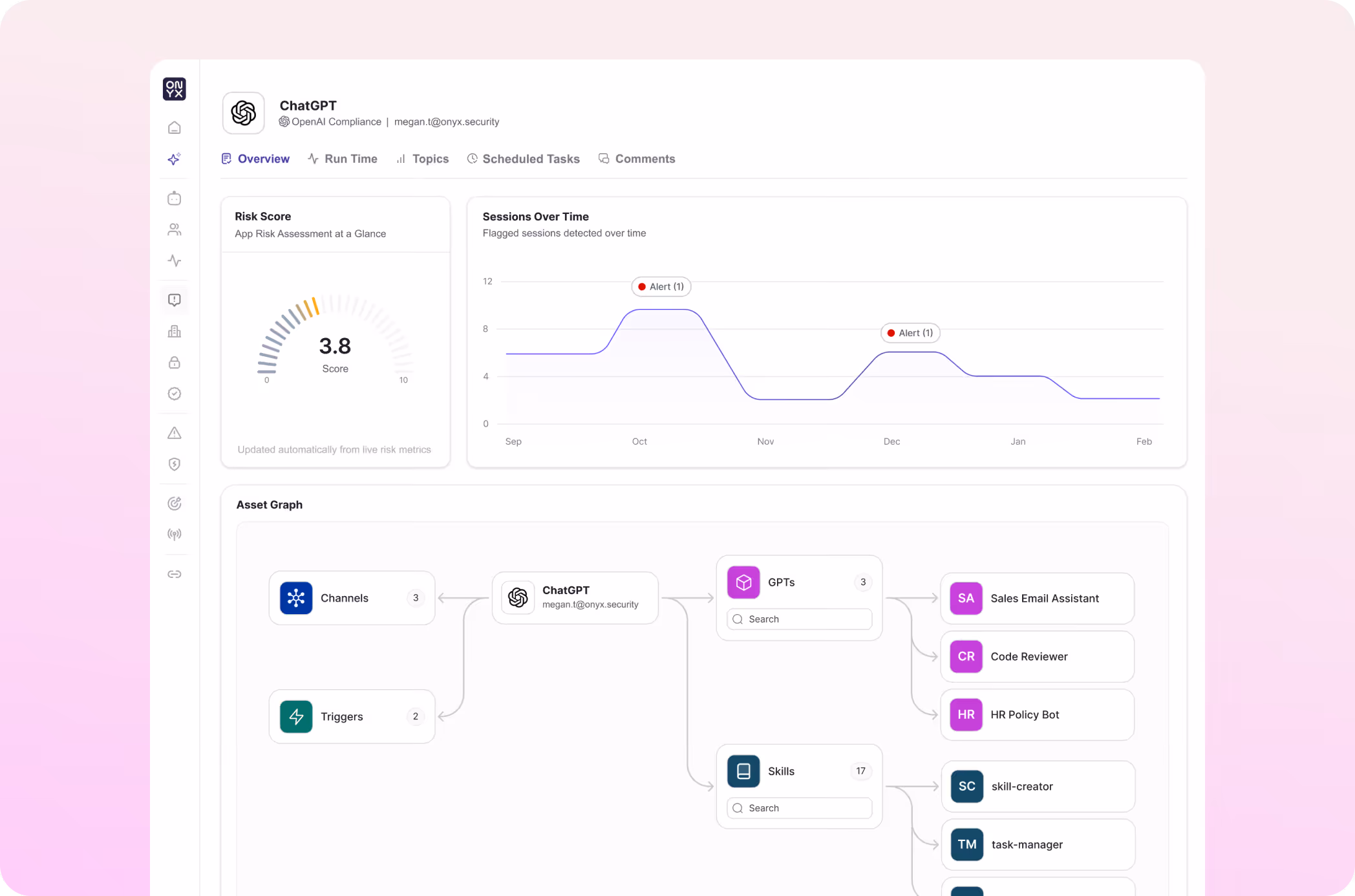Click the GPTs Search field

tap(799, 619)
